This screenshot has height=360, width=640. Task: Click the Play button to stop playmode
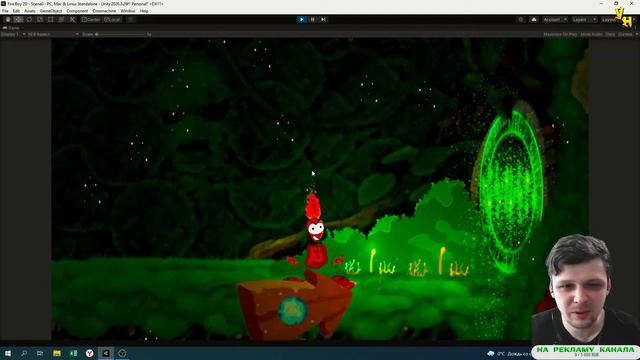coord(302,20)
